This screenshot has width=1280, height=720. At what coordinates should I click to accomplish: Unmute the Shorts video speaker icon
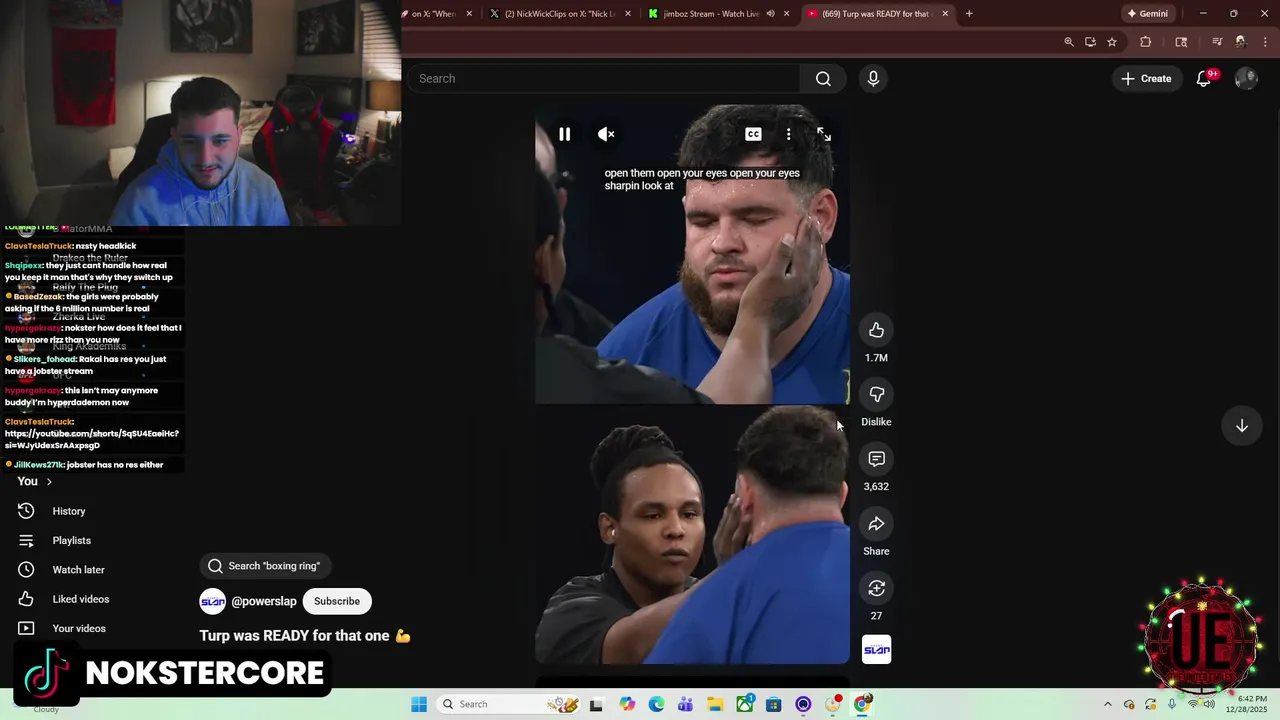pyautogui.click(x=606, y=134)
